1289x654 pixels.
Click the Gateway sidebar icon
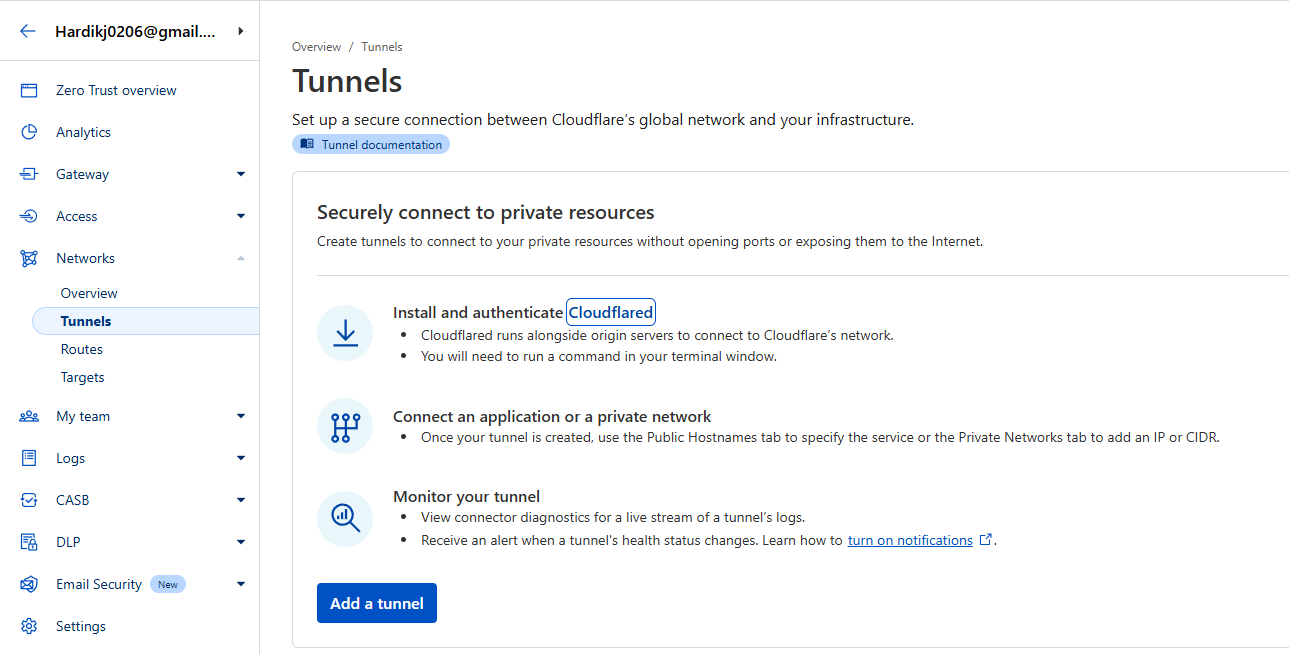click(29, 174)
